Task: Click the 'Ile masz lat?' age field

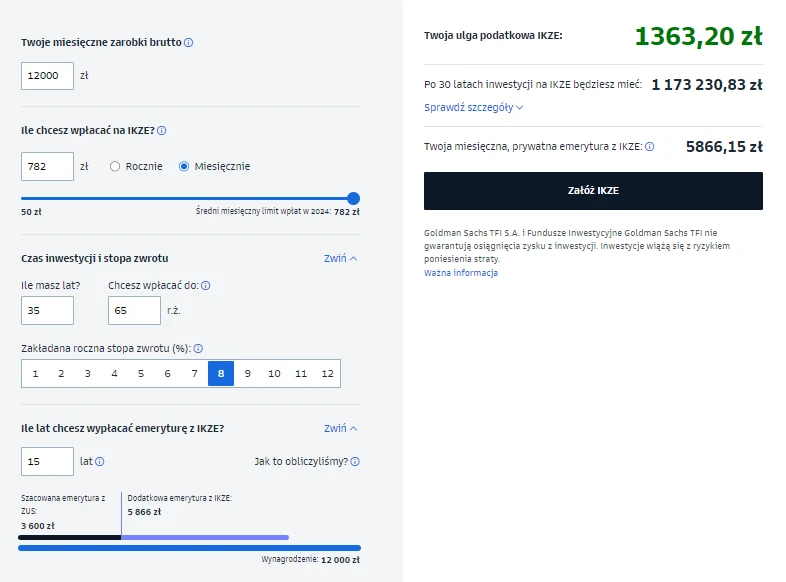Action: point(47,311)
